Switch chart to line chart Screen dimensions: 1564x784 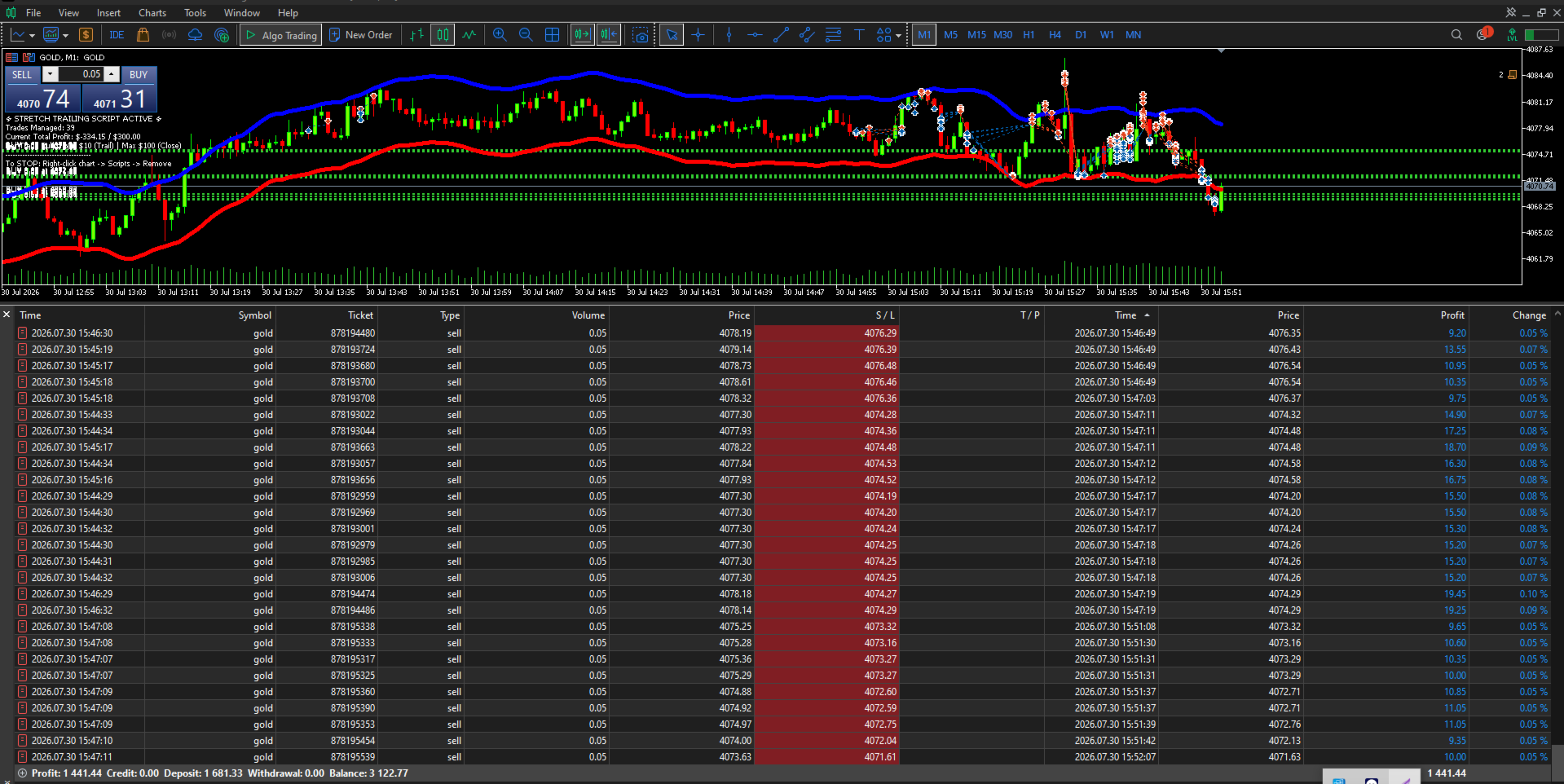click(x=469, y=35)
